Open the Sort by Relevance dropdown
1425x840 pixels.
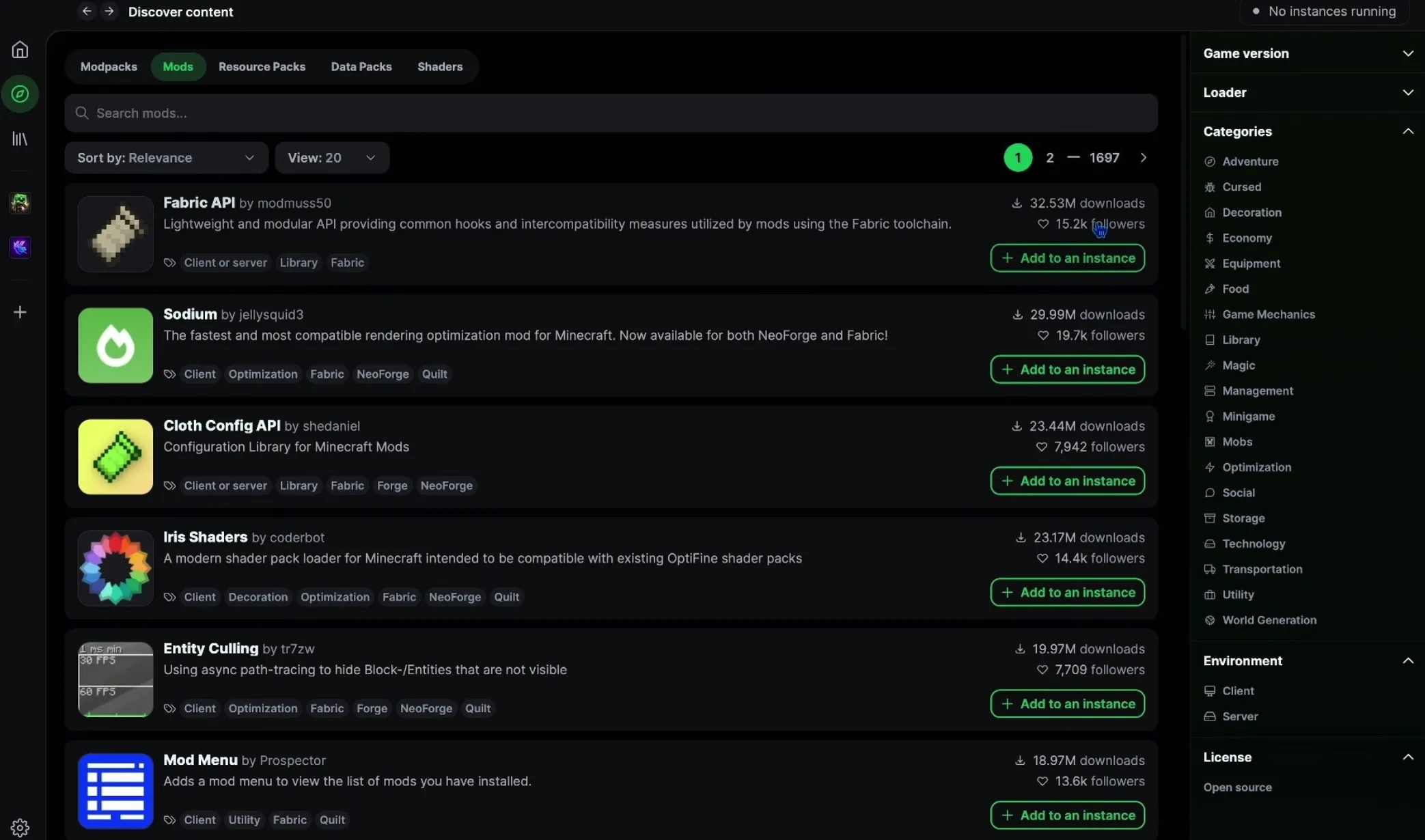click(166, 158)
